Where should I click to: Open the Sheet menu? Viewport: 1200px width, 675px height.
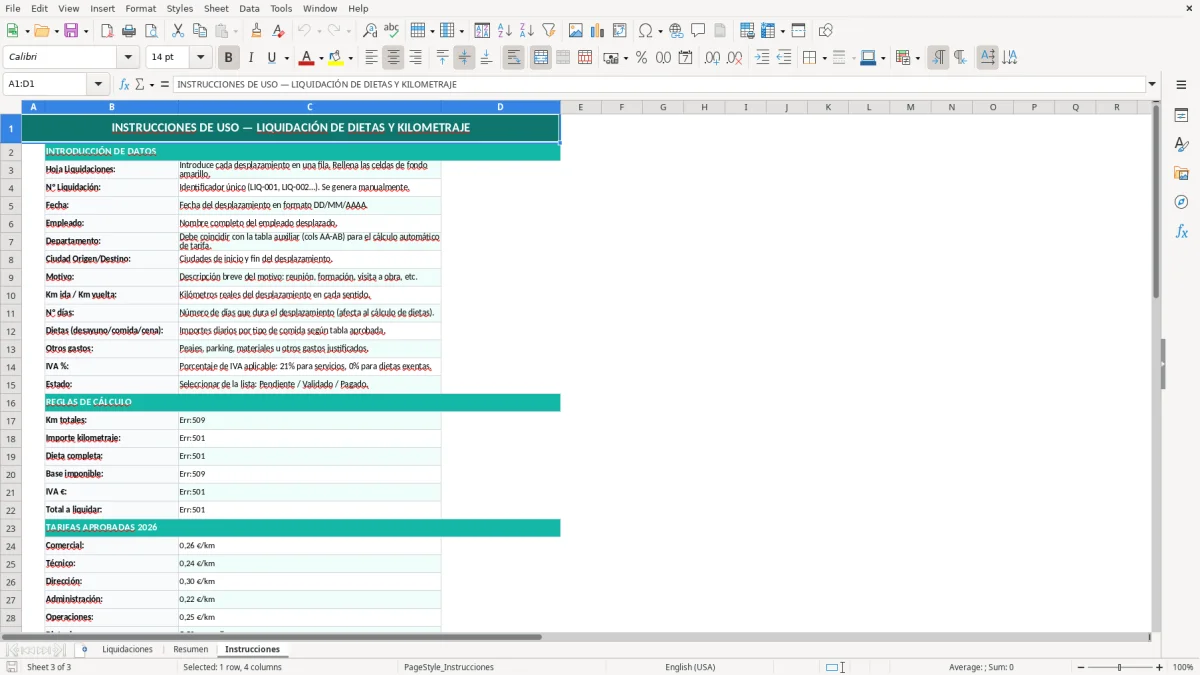click(x=216, y=8)
